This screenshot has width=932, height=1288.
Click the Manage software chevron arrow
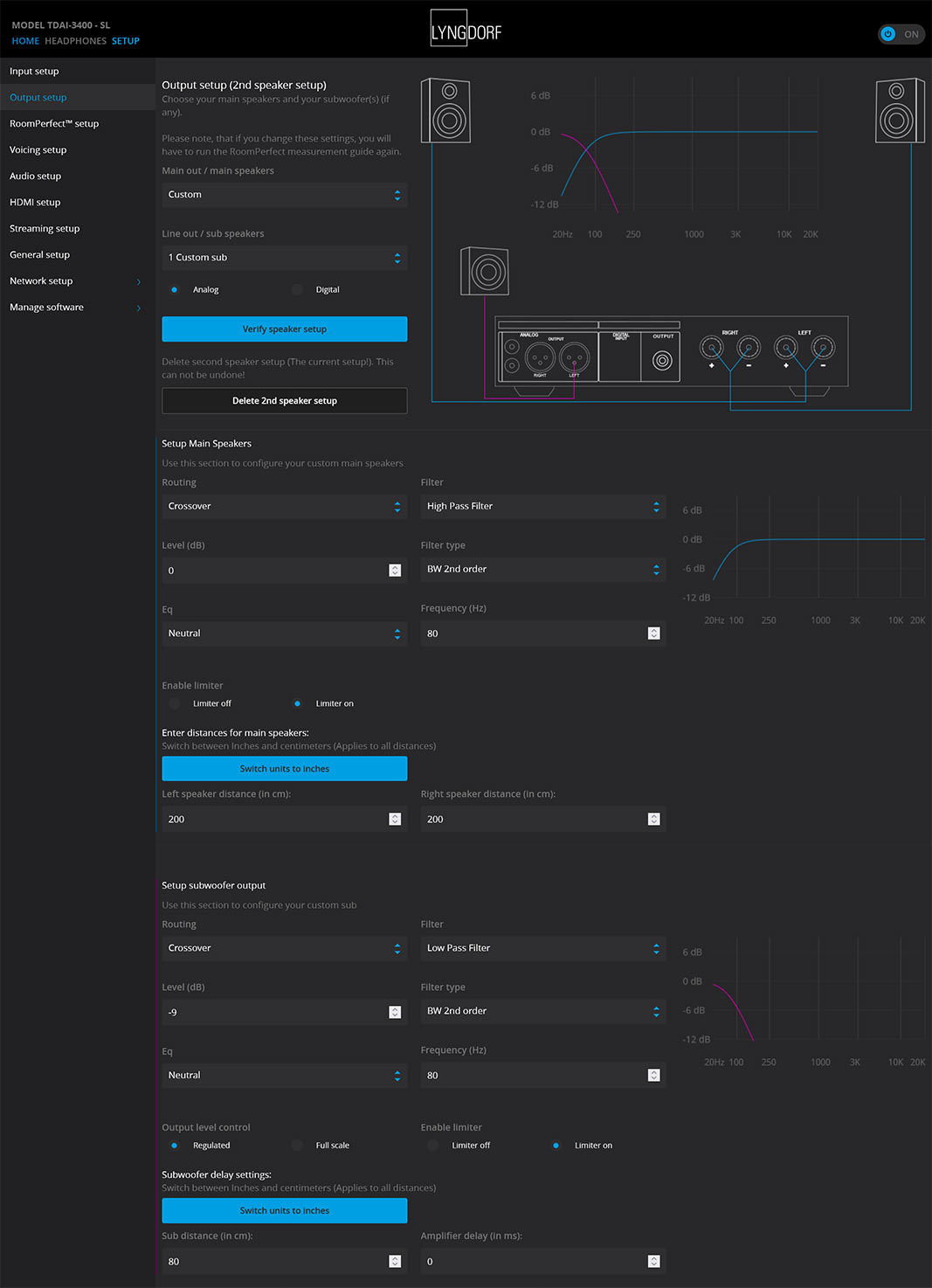coord(139,308)
